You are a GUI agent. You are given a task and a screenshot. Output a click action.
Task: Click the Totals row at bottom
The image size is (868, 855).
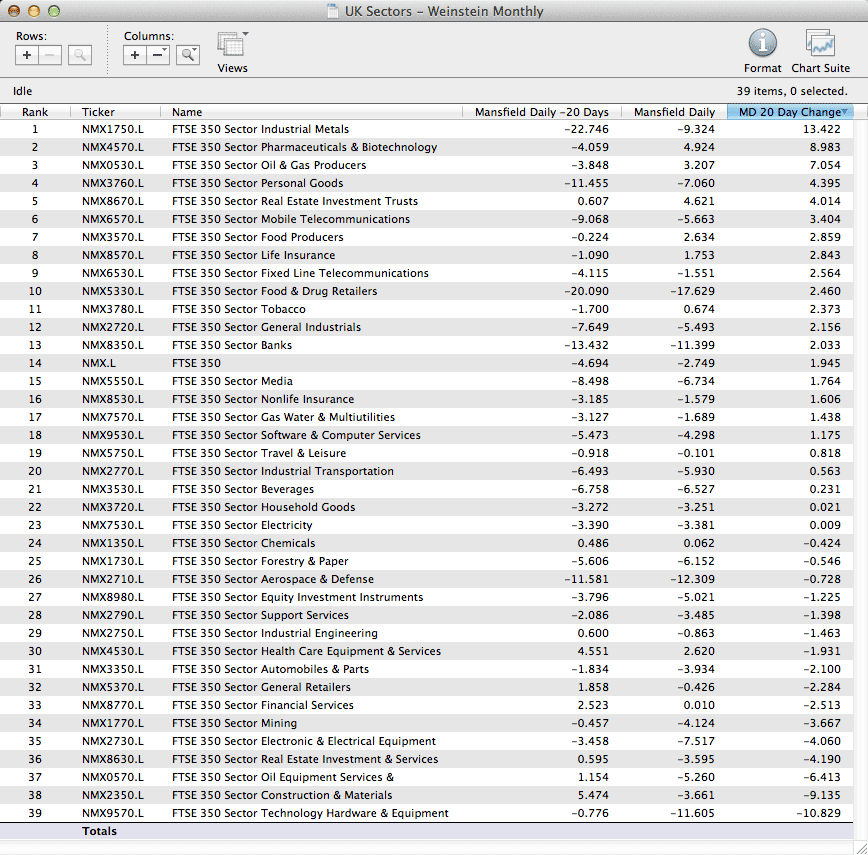(x=100, y=831)
